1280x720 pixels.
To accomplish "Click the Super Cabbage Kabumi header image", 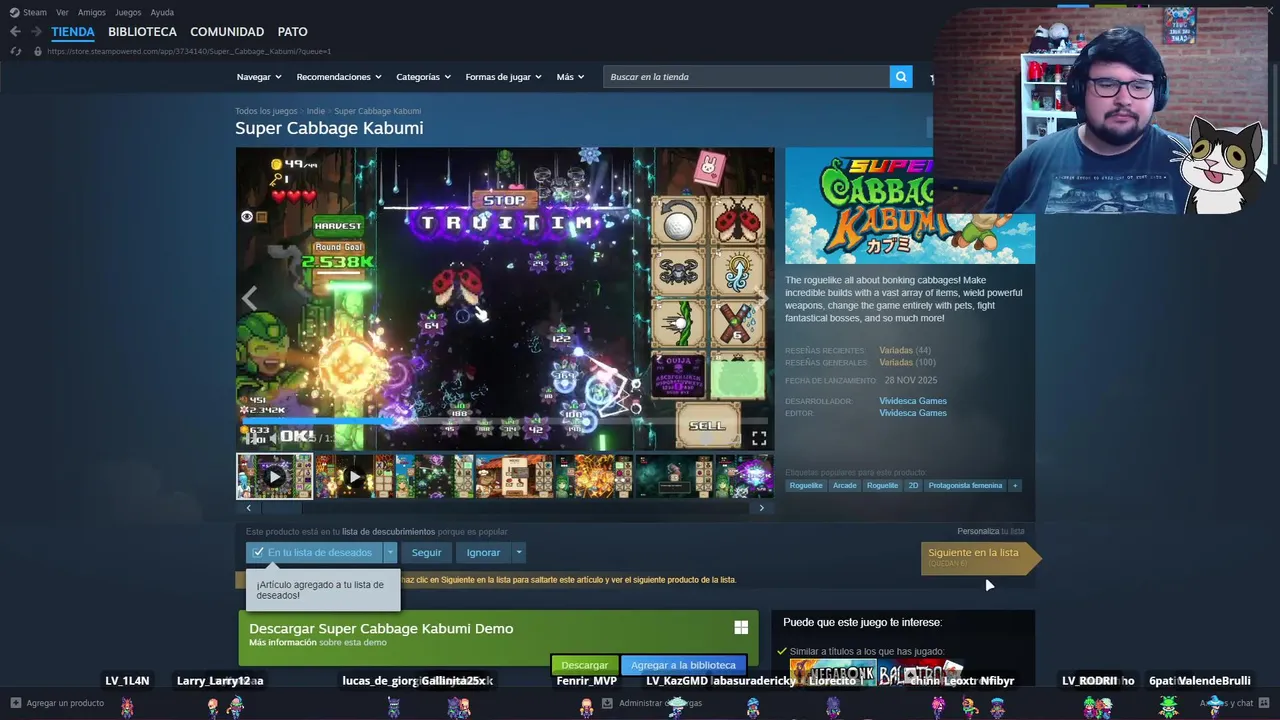I will pos(910,206).
